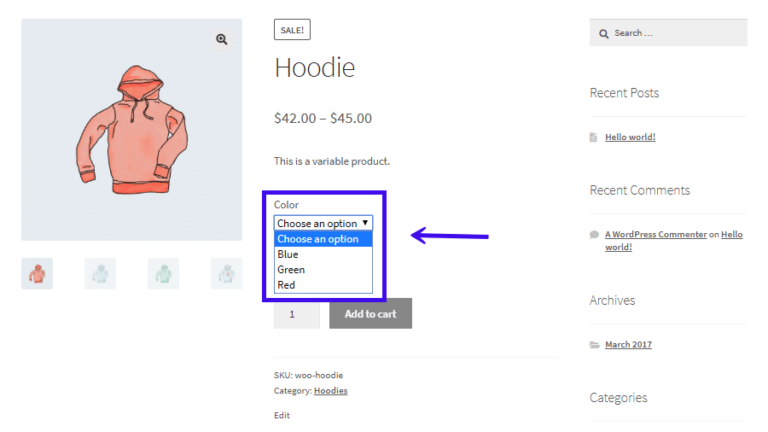Select the blue hoodie thumbnail
This screenshot has width=768, height=432.
(x=100, y=273)
